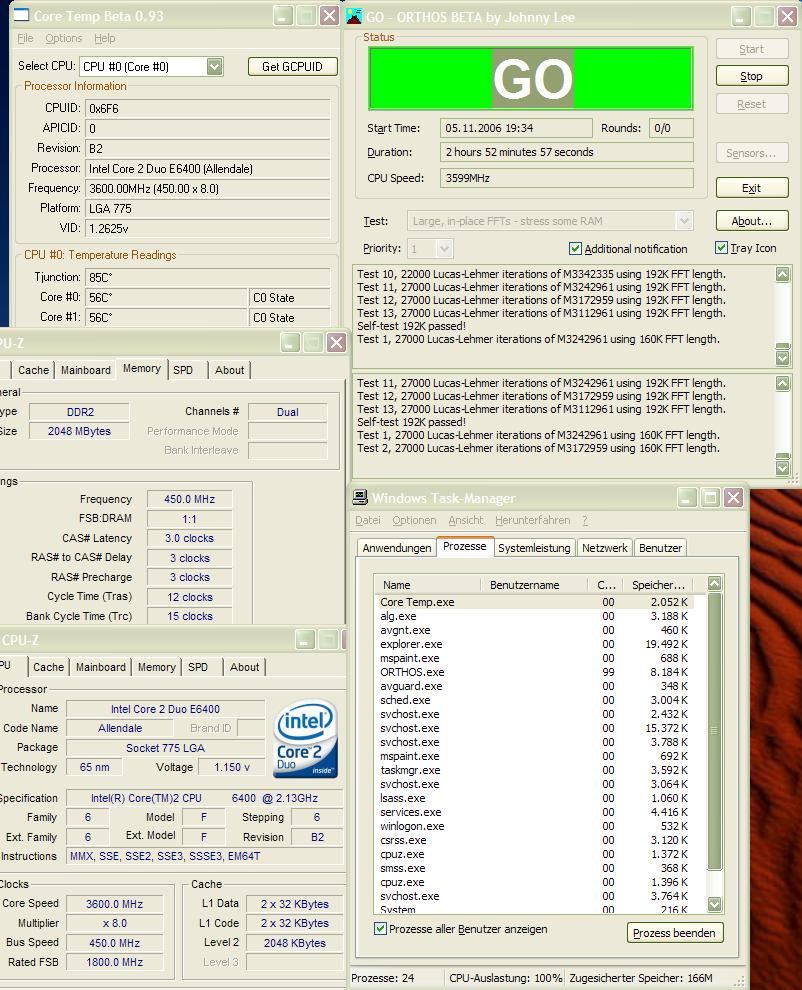Open Options menu in Core Temp
Image resolution: width=802 pixels, height=990 pixels.
tap(64, 39)
